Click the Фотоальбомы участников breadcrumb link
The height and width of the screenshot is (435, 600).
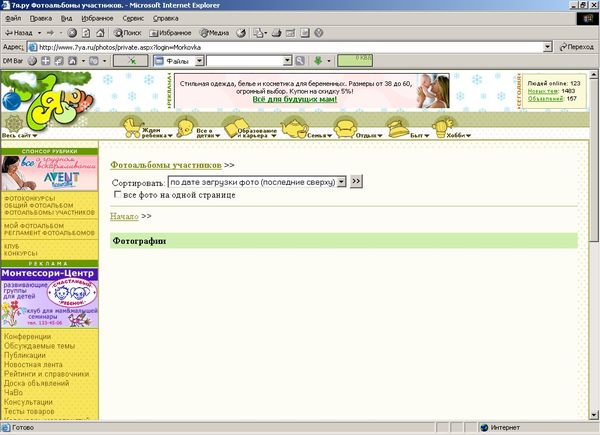click(x=166, y=163)
